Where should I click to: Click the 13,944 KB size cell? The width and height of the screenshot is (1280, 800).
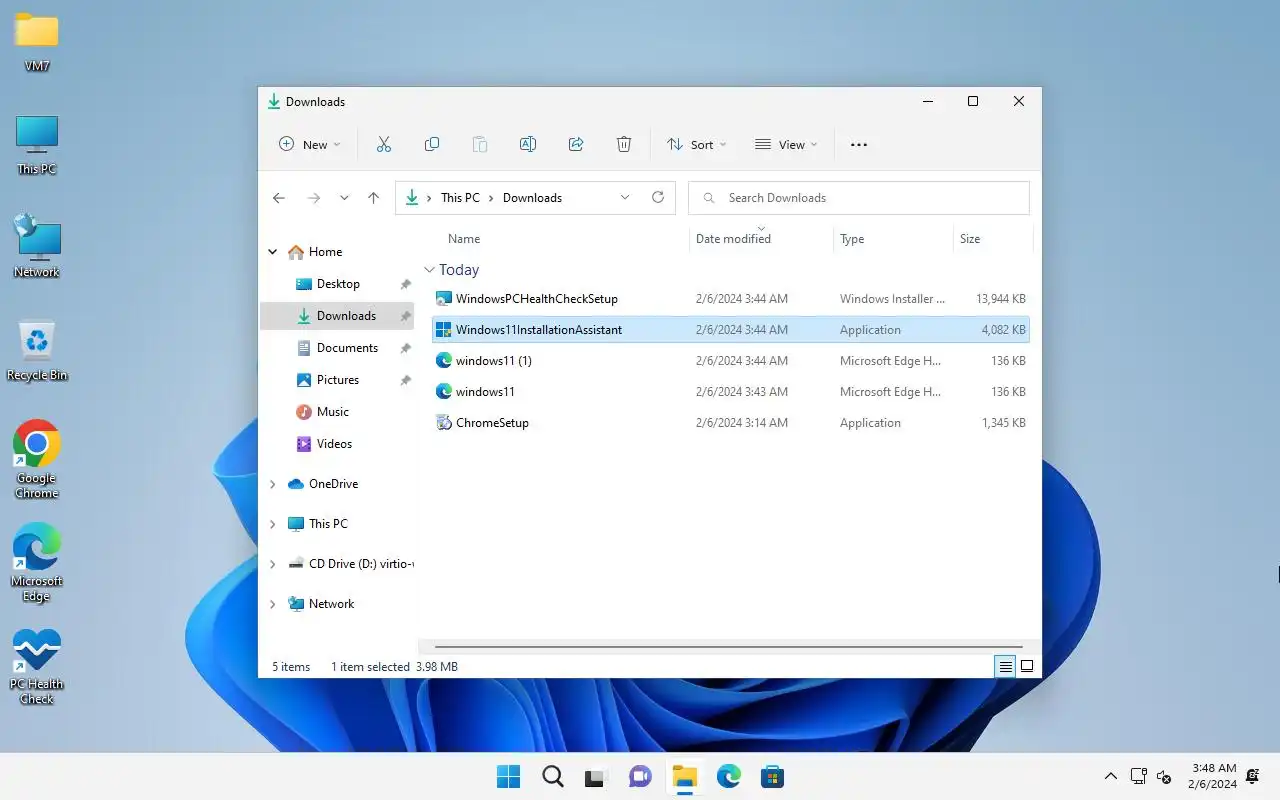point(1000,299)
